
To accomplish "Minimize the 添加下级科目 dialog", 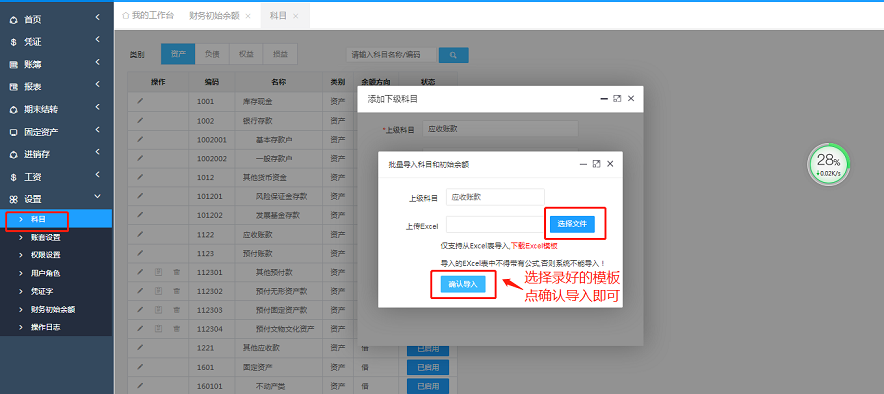I will [604, 99].
